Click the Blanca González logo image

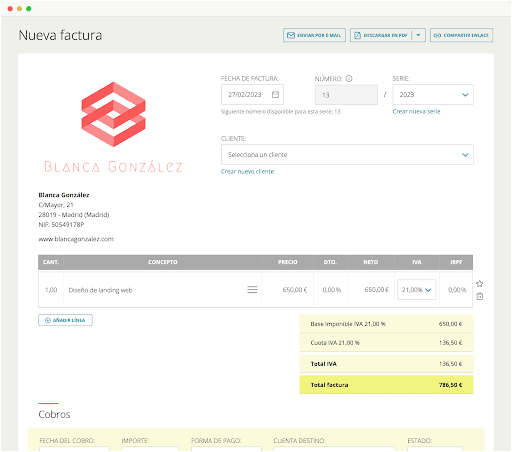click(113, 127)
